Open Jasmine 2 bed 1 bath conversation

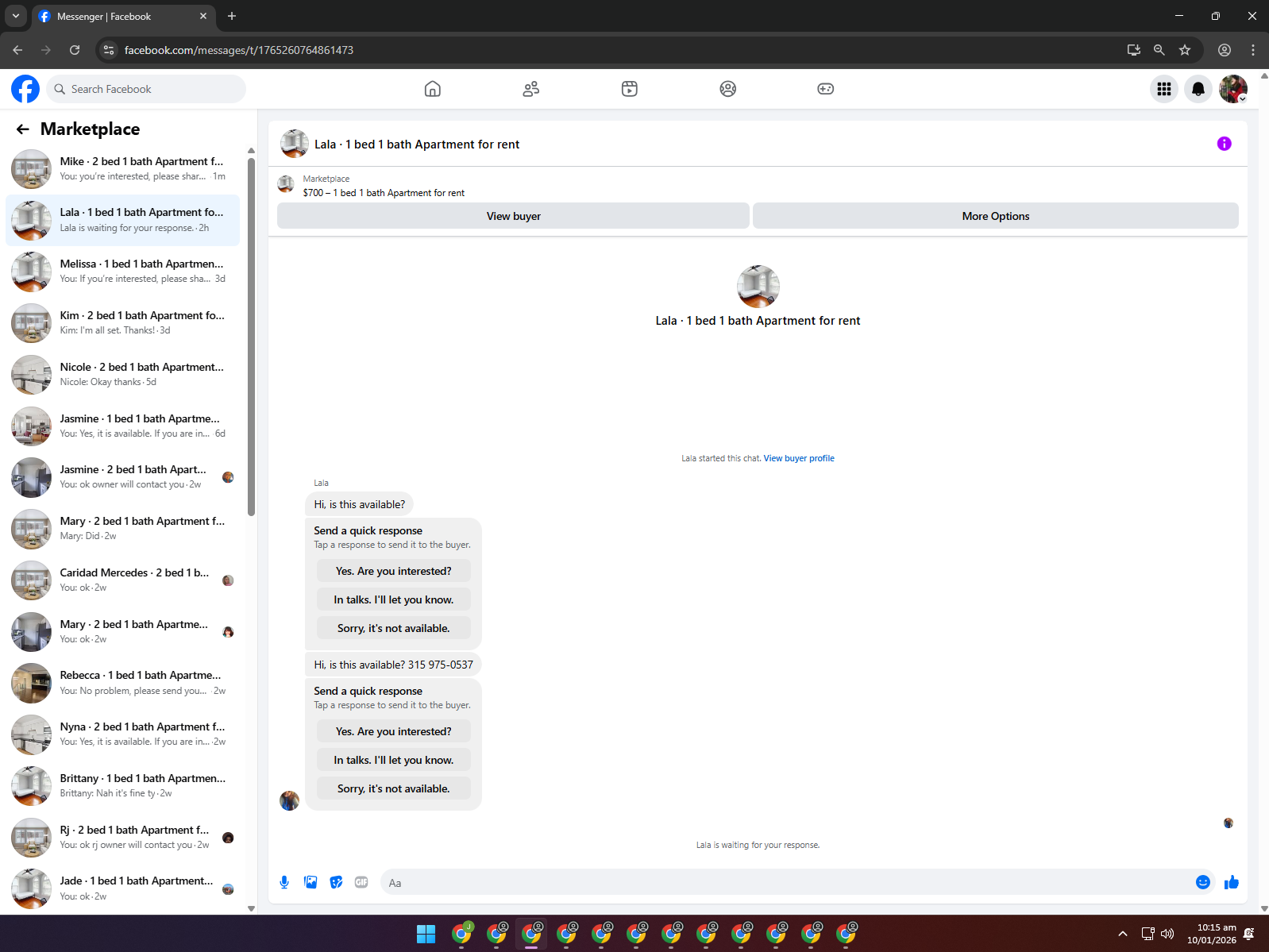pyautogui.click(x=123, y=477)
